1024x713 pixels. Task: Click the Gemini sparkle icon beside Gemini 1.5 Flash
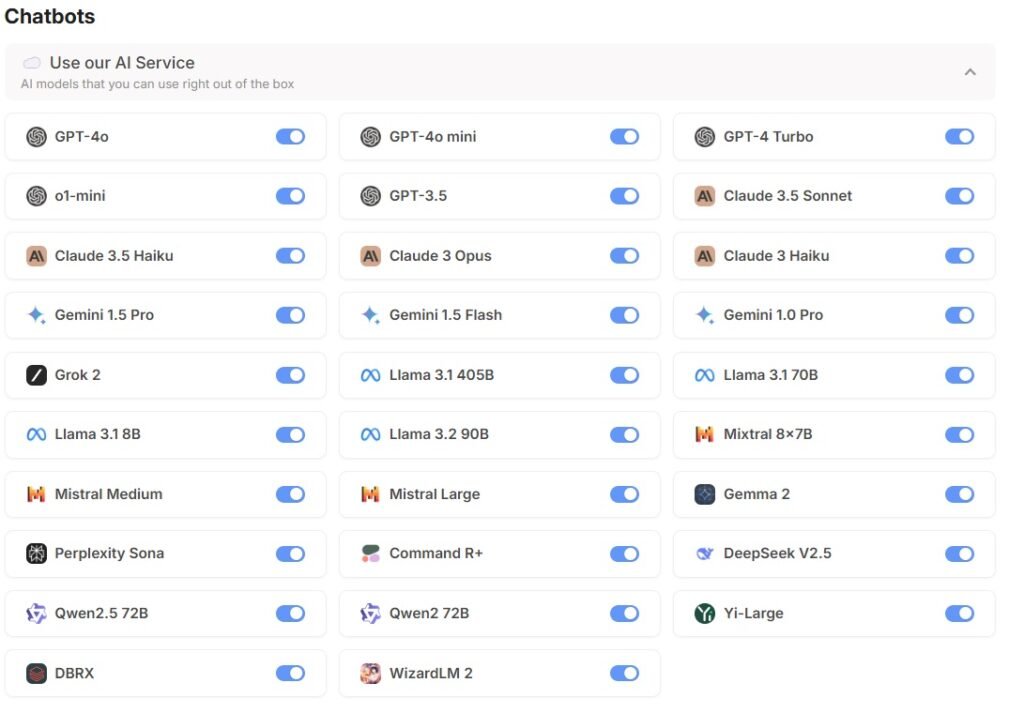(370, 315)
